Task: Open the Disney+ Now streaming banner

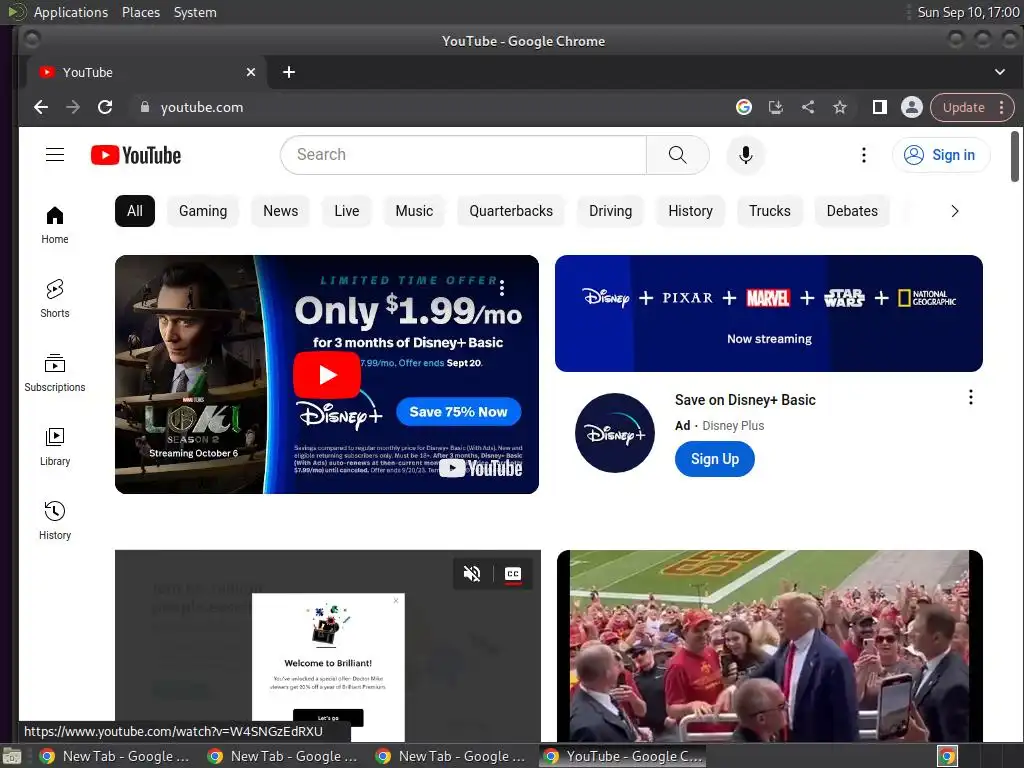Action: click(769, 313)
